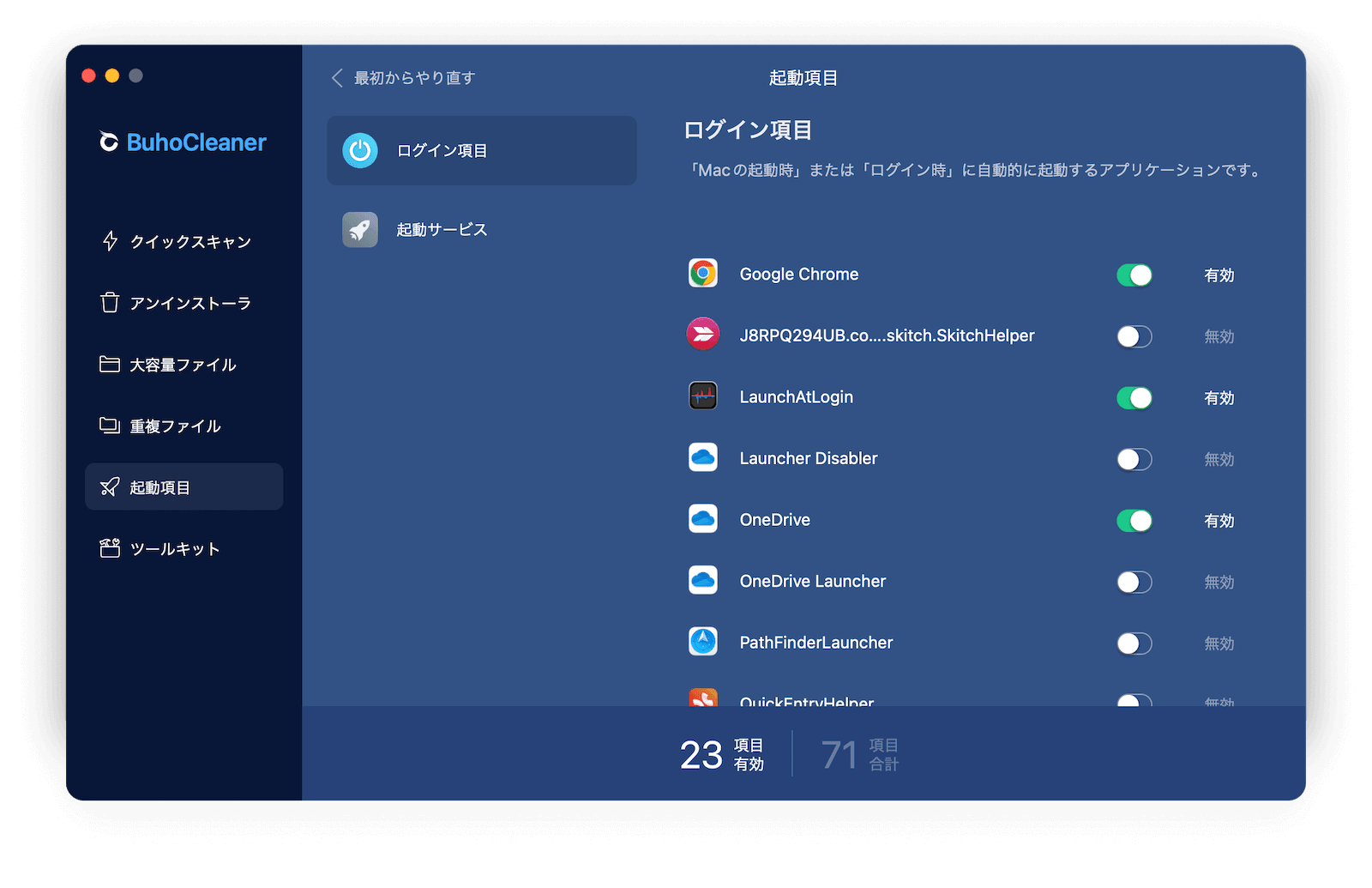The image size is (1372, 888).
Task: Click the Skitch helper app icon
Action: click(x=703, y=335)
